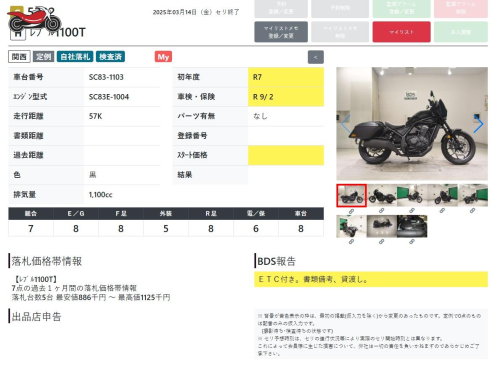The height and width of the screenshot is (379, 500).
Task: Show previous photo with left arrow
Action: coord(345,124)
